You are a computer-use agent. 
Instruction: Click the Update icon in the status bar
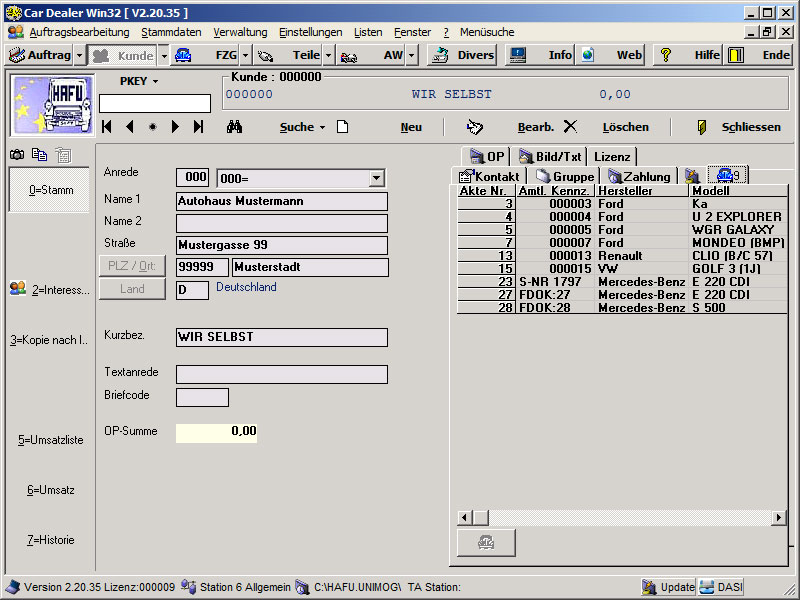(668, 587)
